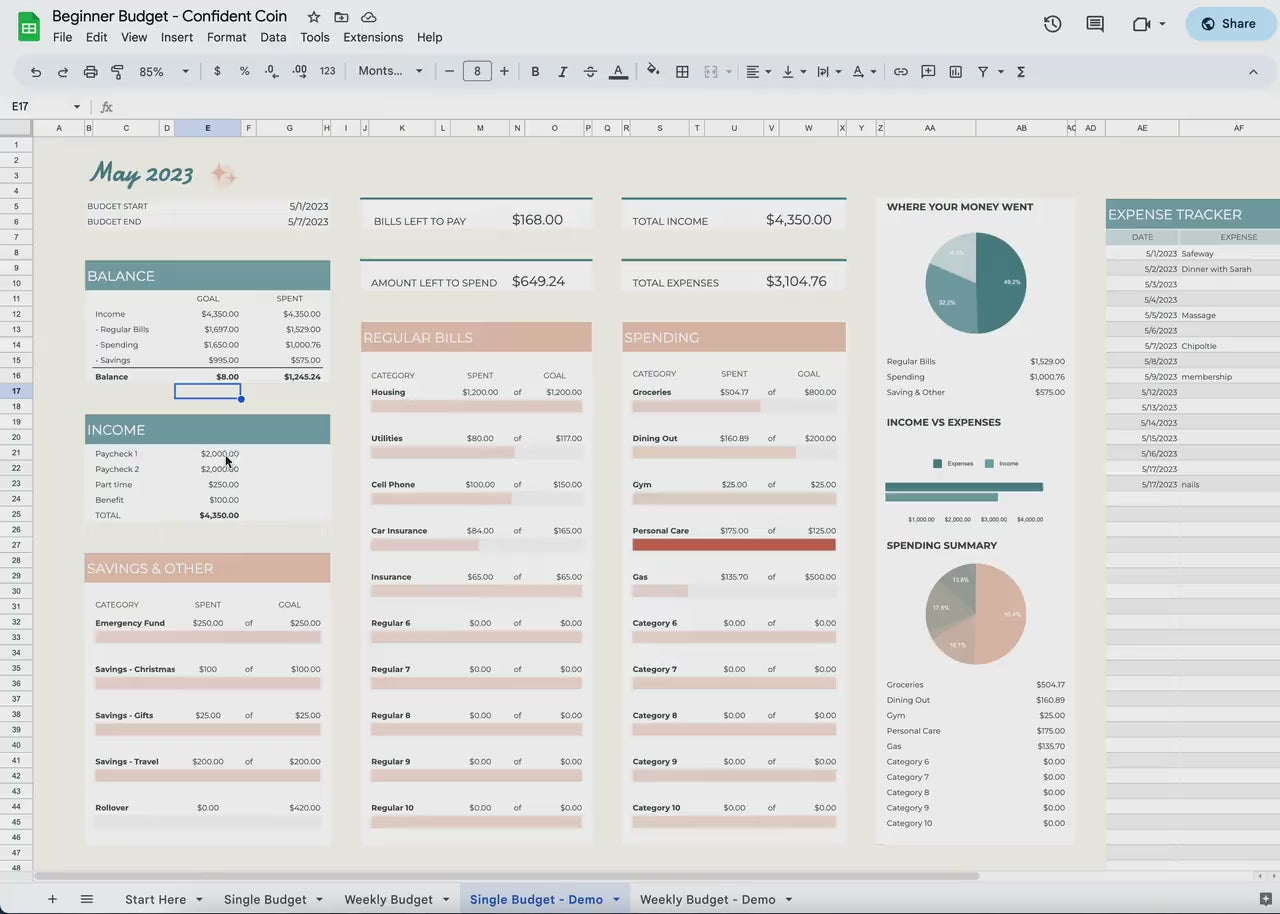Toggle strikethrough formatting
This screenshot has width=1280, height=914.
click(x=590, y=72)
